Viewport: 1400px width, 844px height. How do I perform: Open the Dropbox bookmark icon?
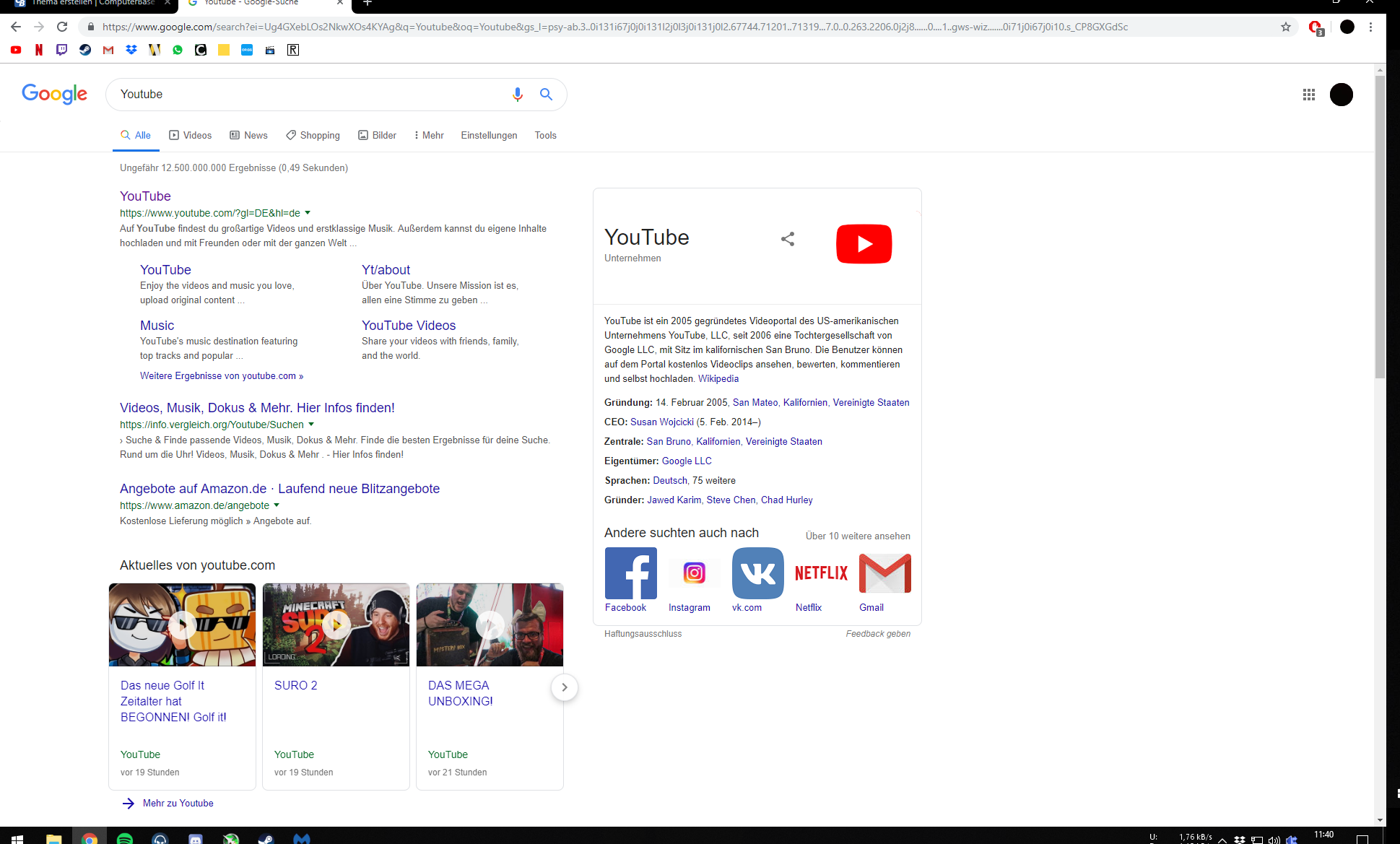click(x=131, y=50)
